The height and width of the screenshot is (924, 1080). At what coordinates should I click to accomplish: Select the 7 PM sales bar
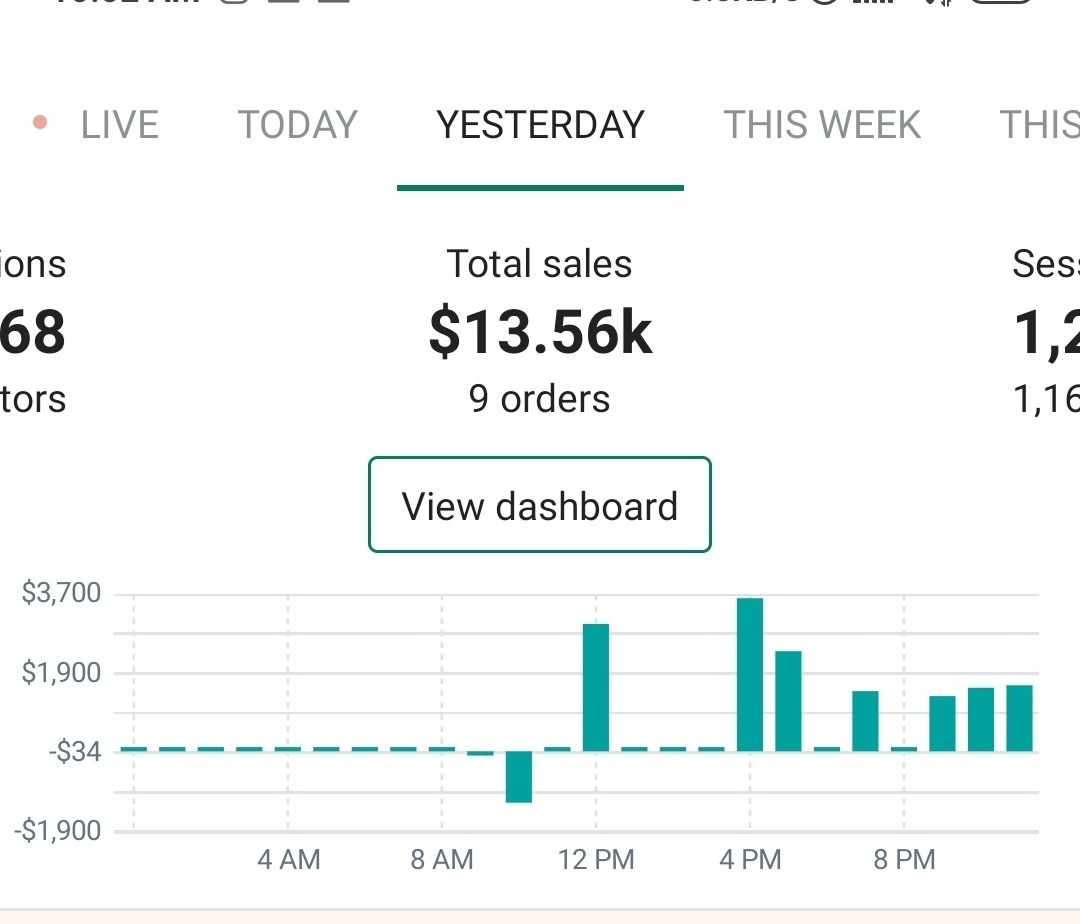pos(865,720)
